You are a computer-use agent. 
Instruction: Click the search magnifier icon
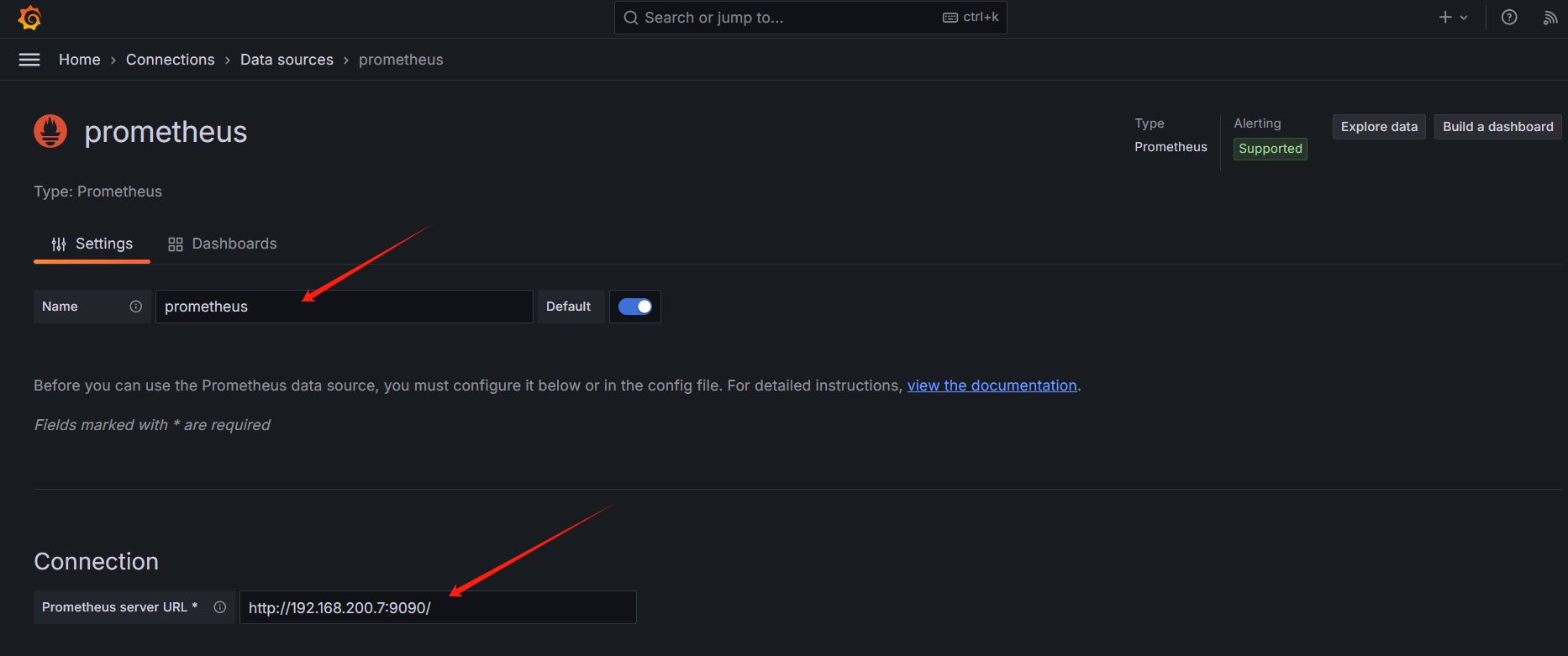click(631, 18)
